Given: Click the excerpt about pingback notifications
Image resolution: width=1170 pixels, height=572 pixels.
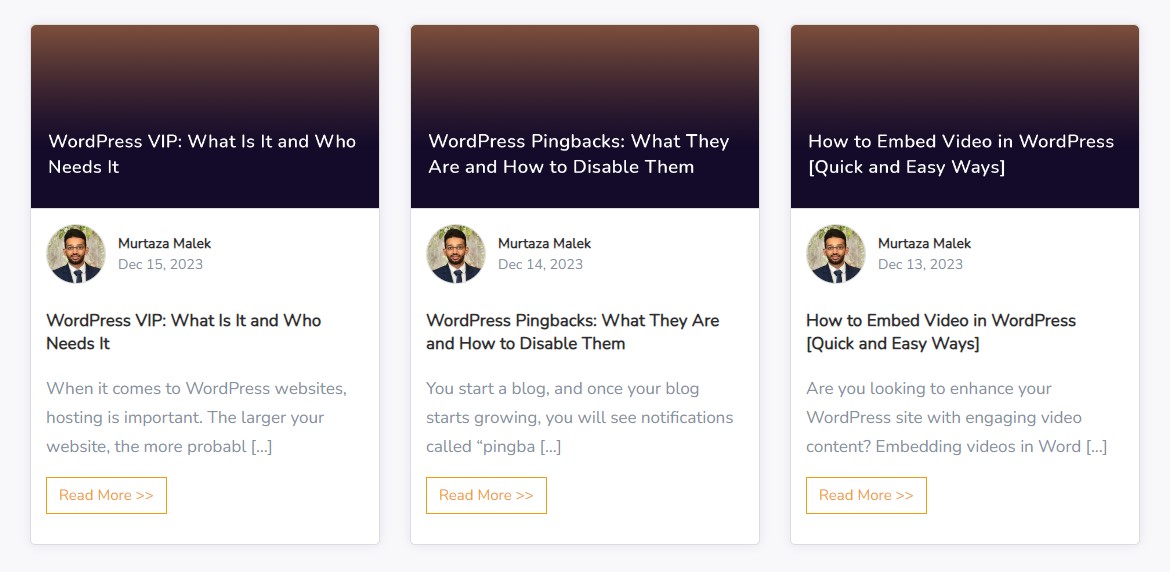Looking at the screenshot, I should 579,417.
